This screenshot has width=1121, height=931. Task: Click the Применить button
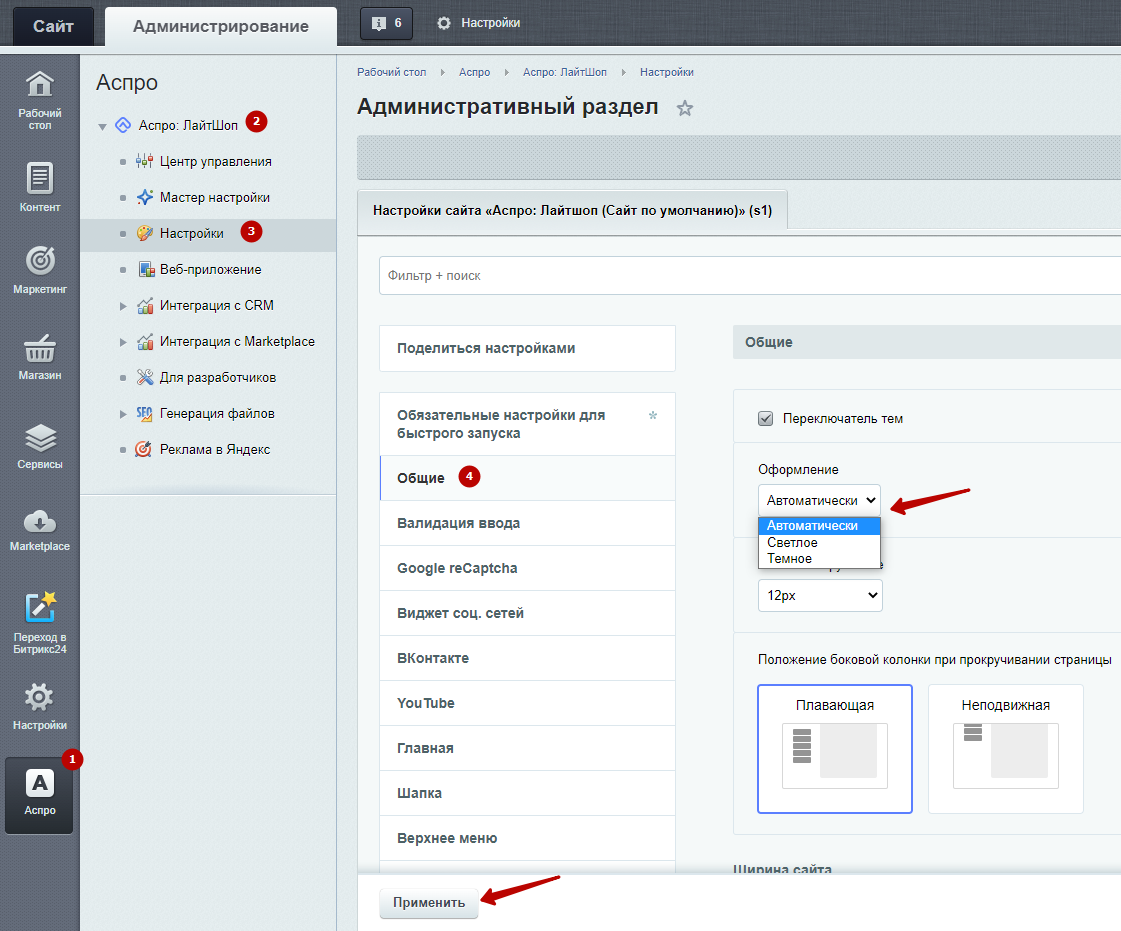point(429,902)
